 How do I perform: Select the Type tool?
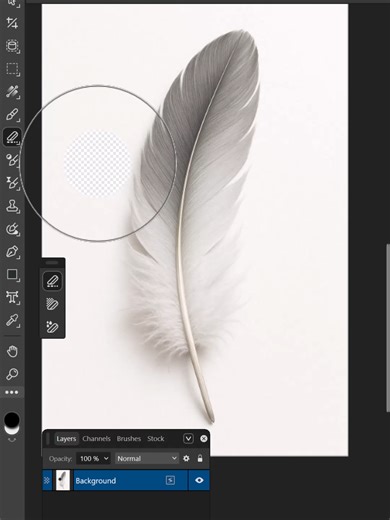click(x=12, y=297)
